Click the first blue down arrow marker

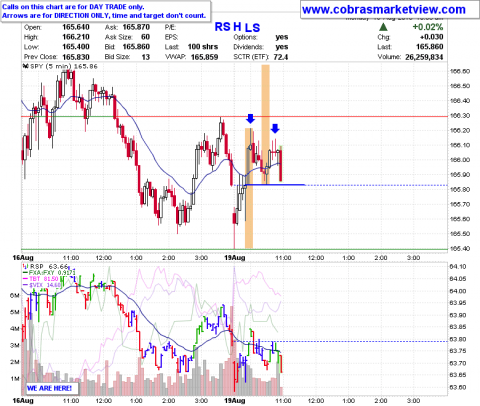coord(250,119)
